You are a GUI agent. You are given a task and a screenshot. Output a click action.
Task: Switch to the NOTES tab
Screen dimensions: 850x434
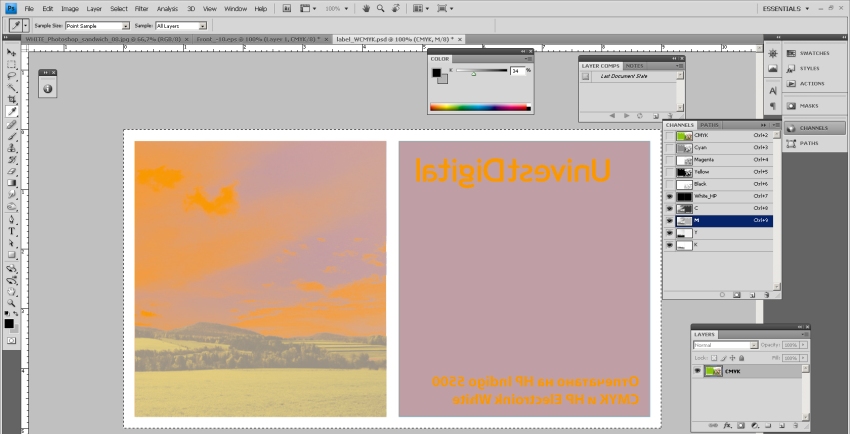tap(634, 66)
